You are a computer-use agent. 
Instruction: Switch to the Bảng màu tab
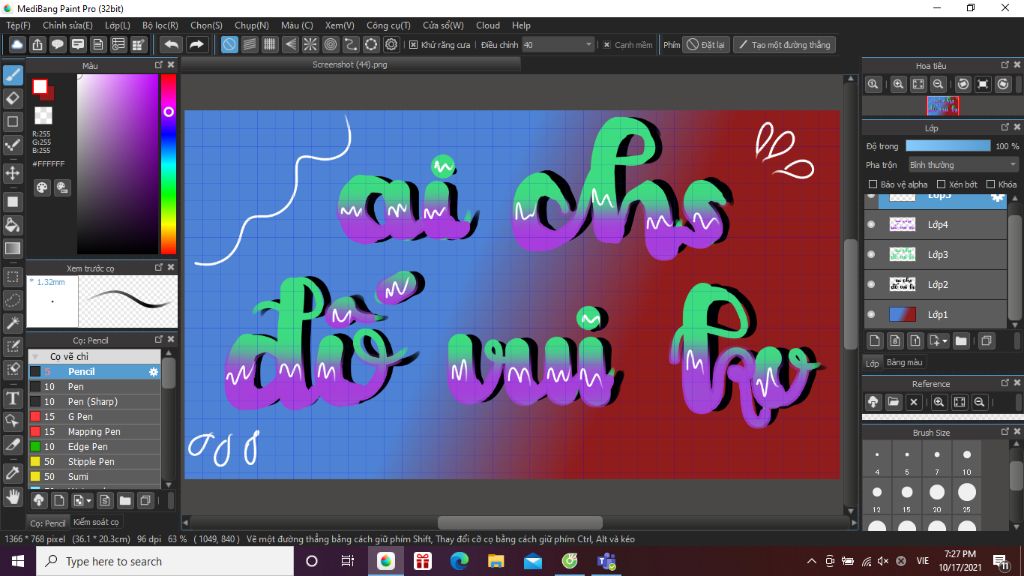click(x=904, y=362)
